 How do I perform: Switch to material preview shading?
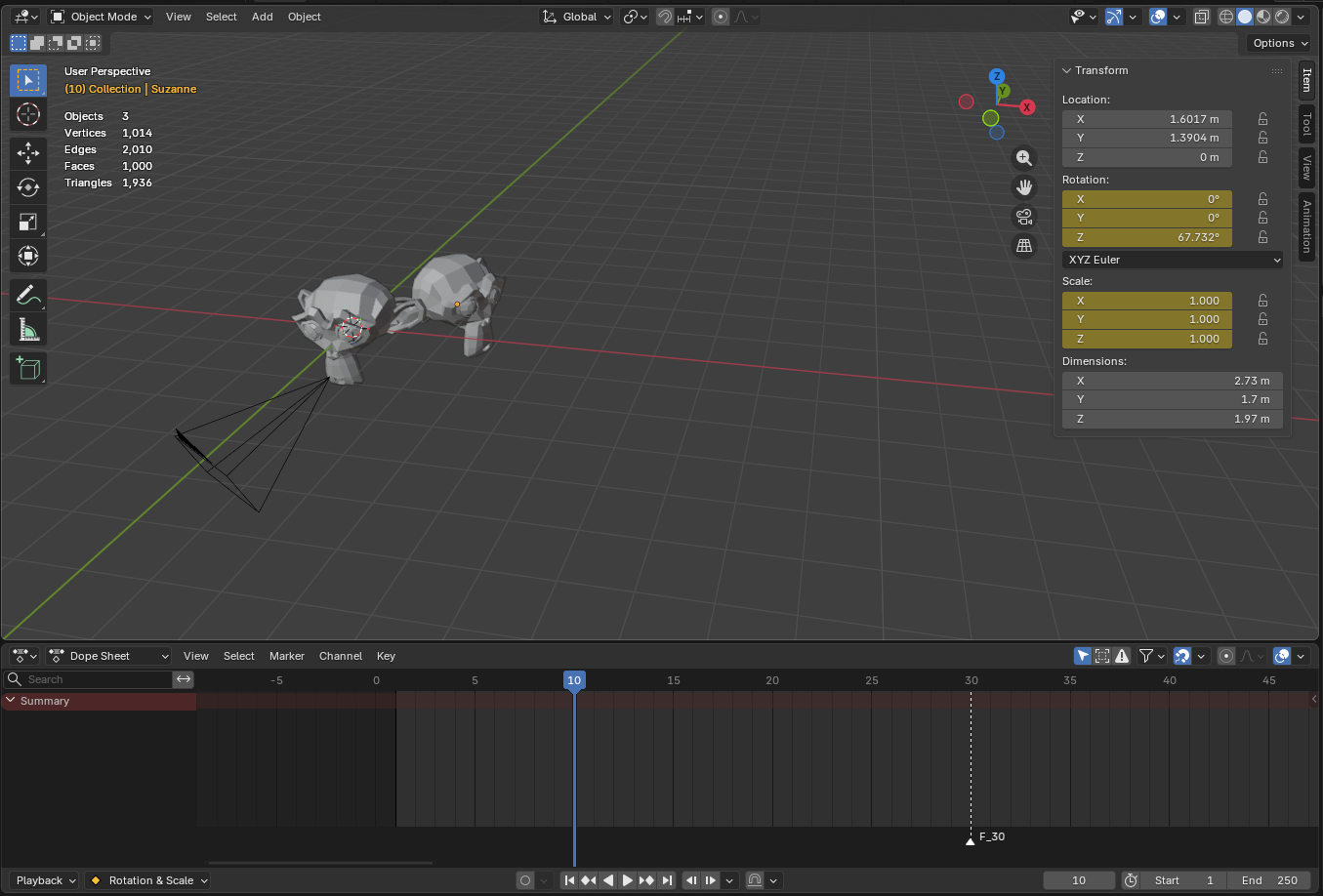click(x=1263, y=17)
